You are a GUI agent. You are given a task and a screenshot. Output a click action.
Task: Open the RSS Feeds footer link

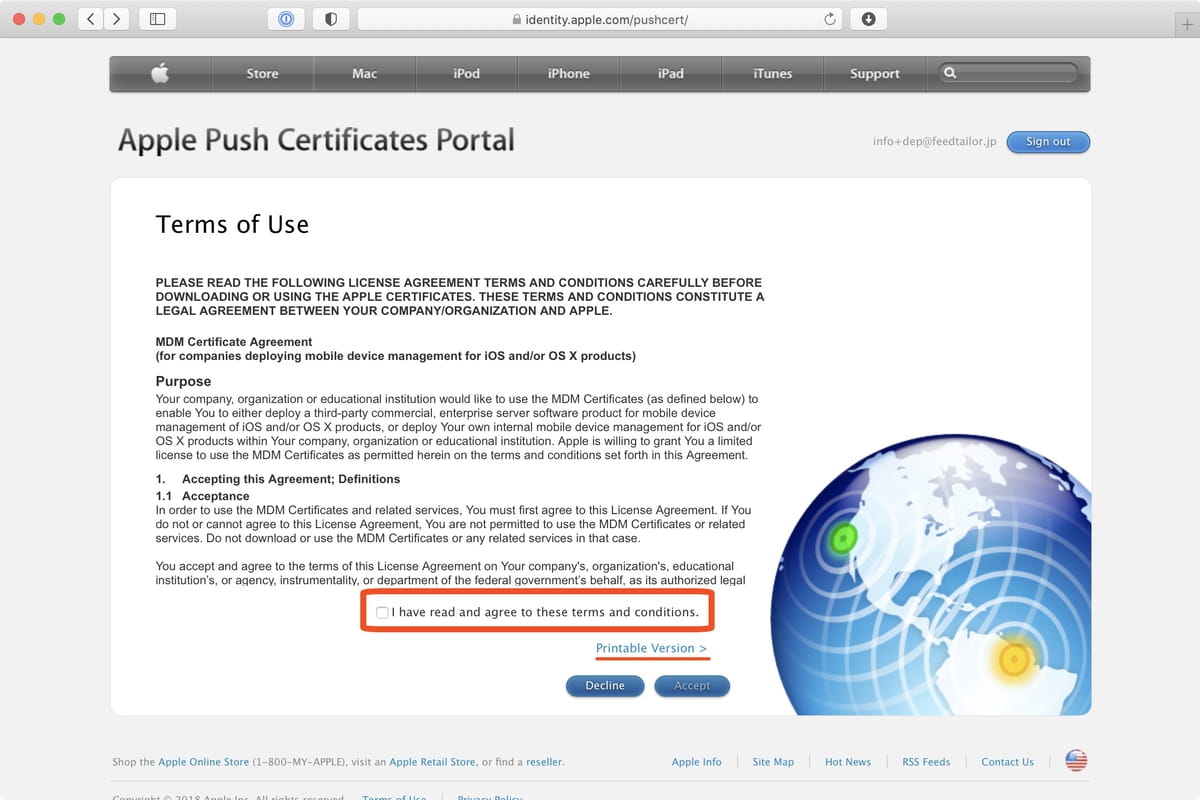[x=926, y=762]
